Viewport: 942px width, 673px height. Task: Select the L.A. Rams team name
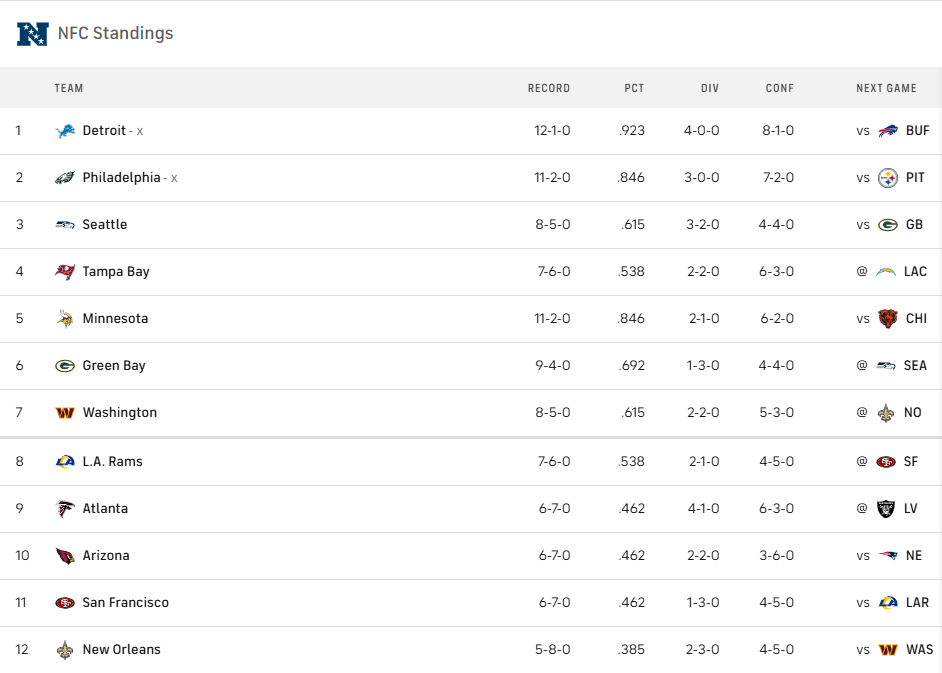[113, 462]
